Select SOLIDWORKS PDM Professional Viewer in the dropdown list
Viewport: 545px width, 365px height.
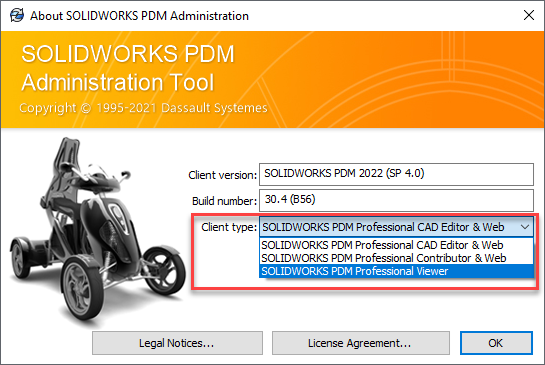(x=396, y=271)
